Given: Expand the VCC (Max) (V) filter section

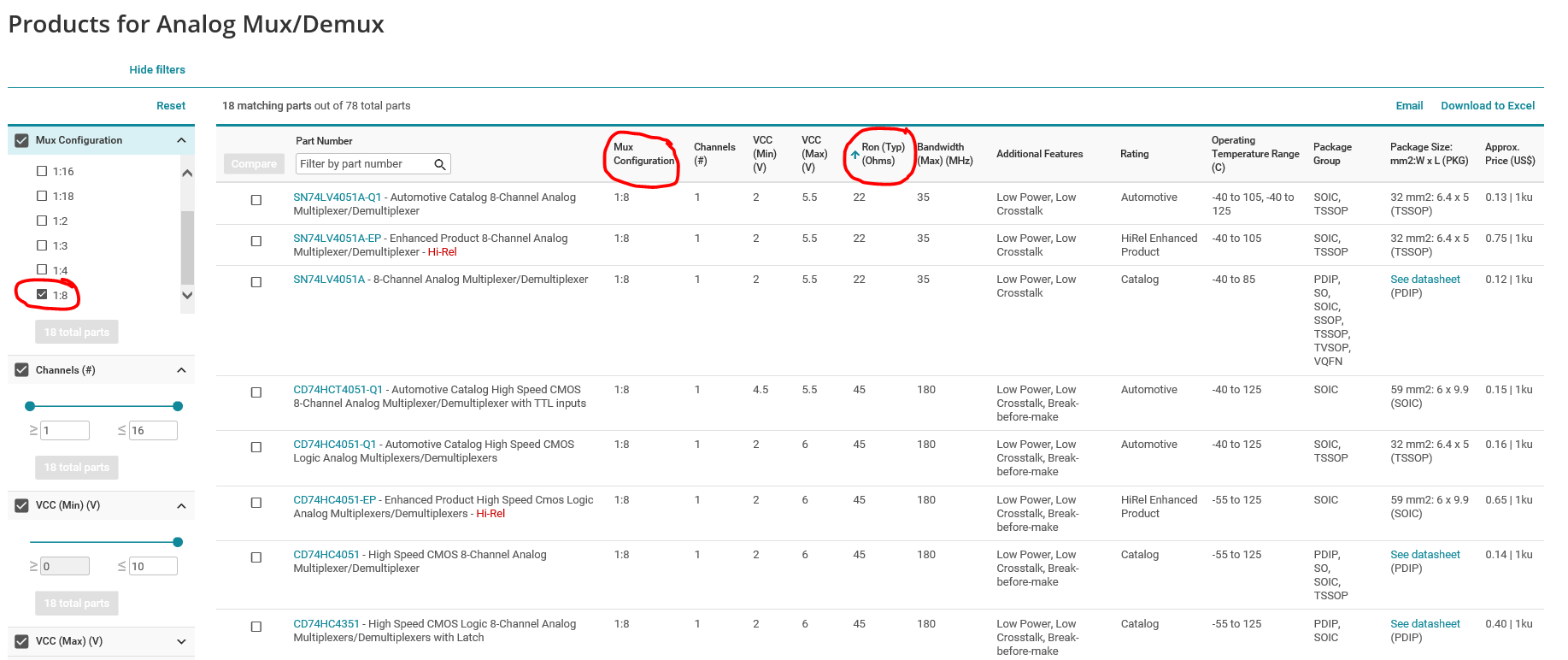Looking at the screenshot, I should click(181, 641).
